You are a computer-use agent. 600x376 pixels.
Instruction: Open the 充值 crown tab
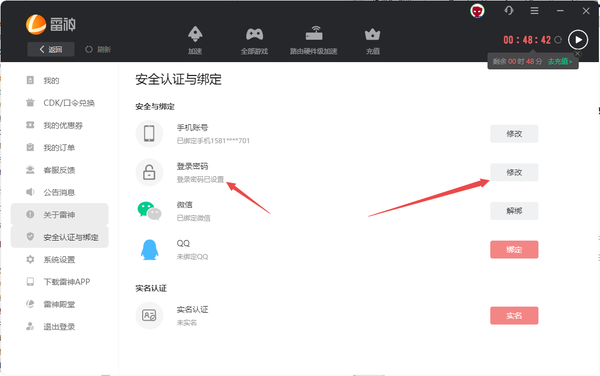tap(373, 41)
